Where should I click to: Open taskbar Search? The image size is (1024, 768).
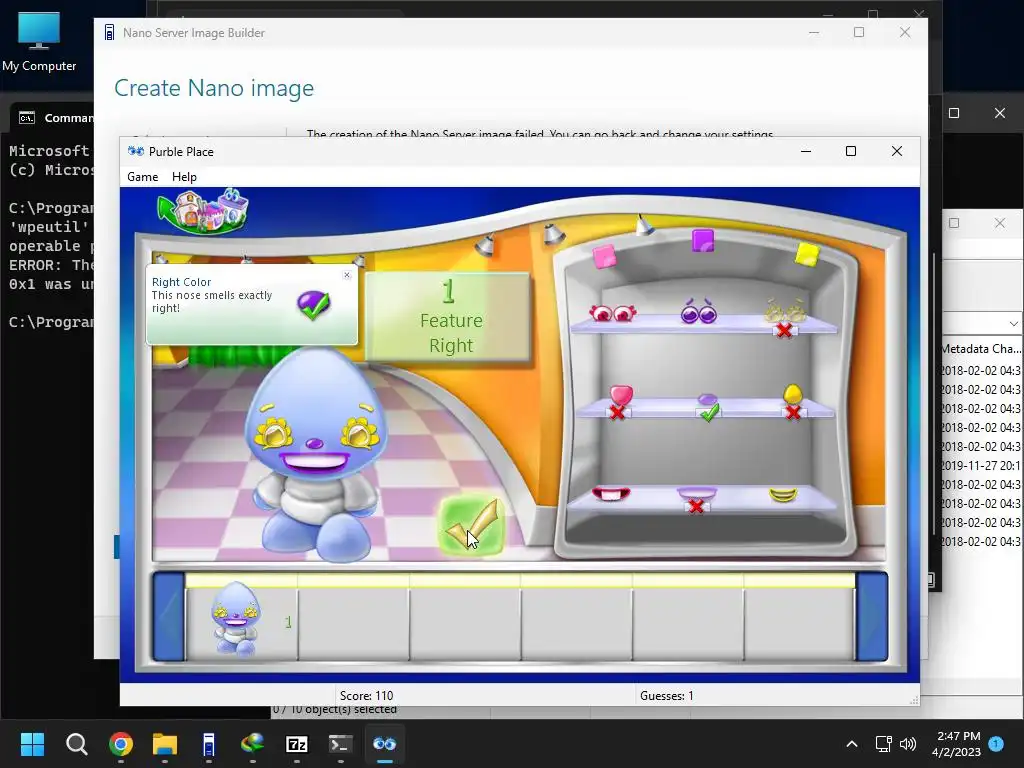(76, 744)
